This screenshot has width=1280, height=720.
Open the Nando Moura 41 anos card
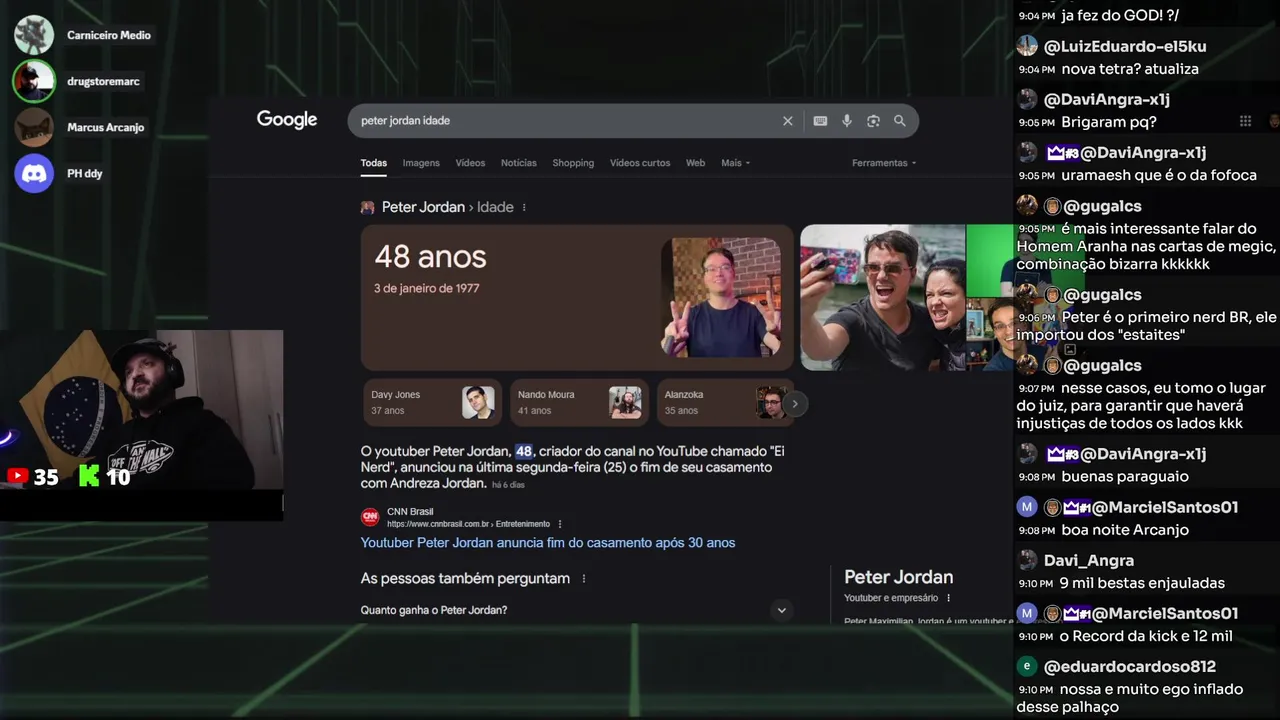(x=579, y=402)
